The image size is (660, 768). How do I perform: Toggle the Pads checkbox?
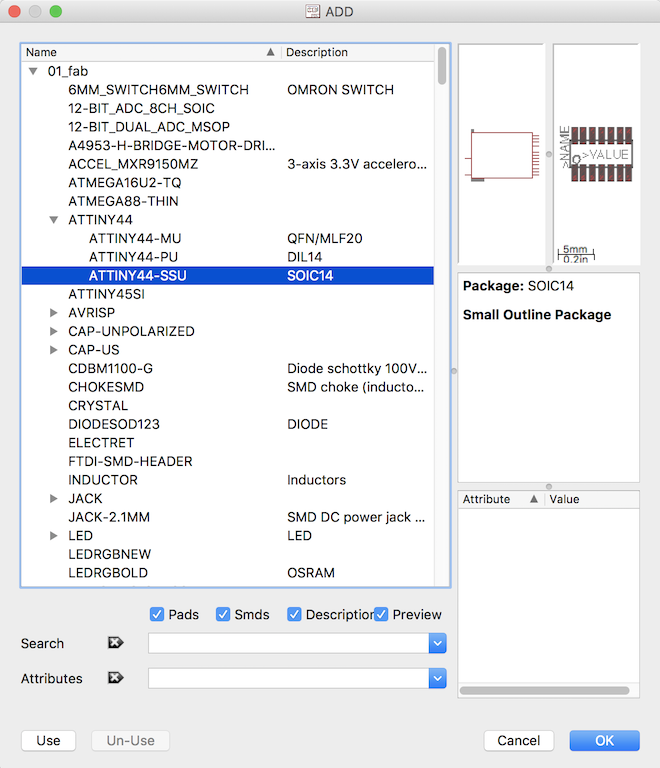[x=157, y=614]
